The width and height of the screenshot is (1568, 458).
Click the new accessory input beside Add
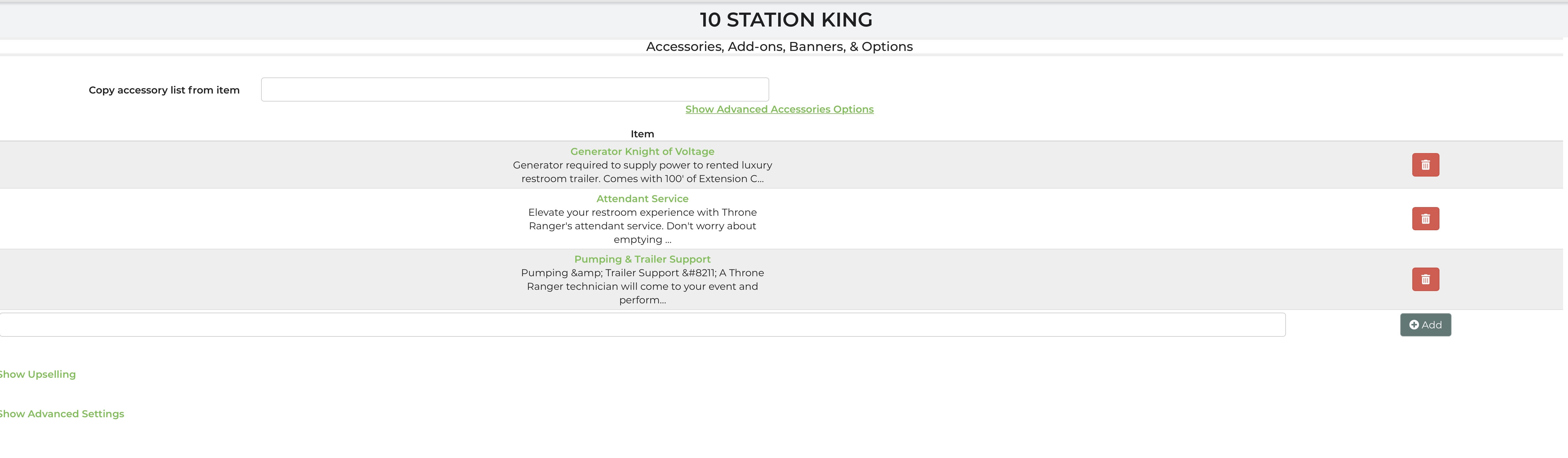pyautogui.click(x=642, y=325)
